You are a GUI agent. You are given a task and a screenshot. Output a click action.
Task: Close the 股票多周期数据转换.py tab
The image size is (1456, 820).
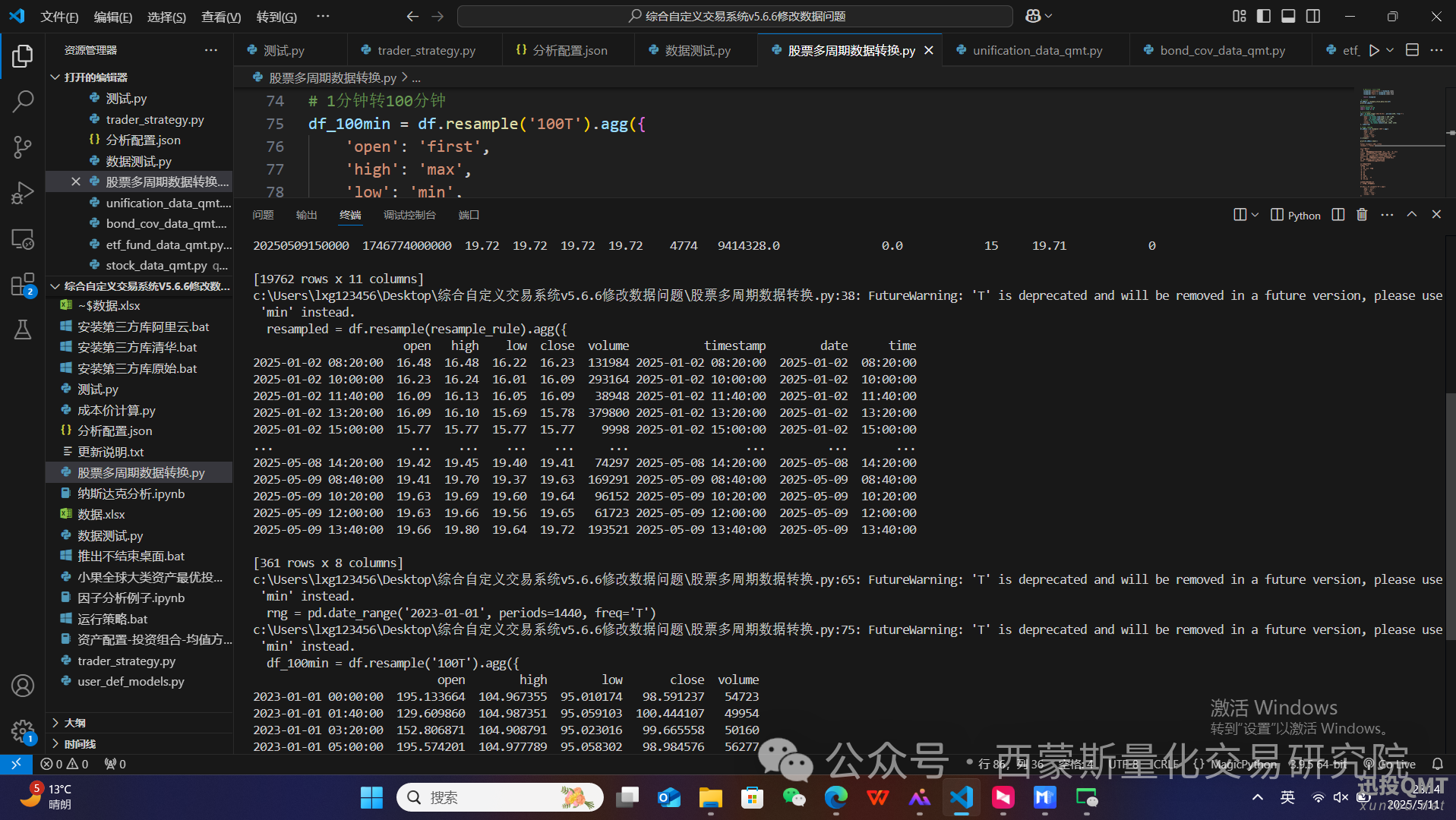[929, 50]
